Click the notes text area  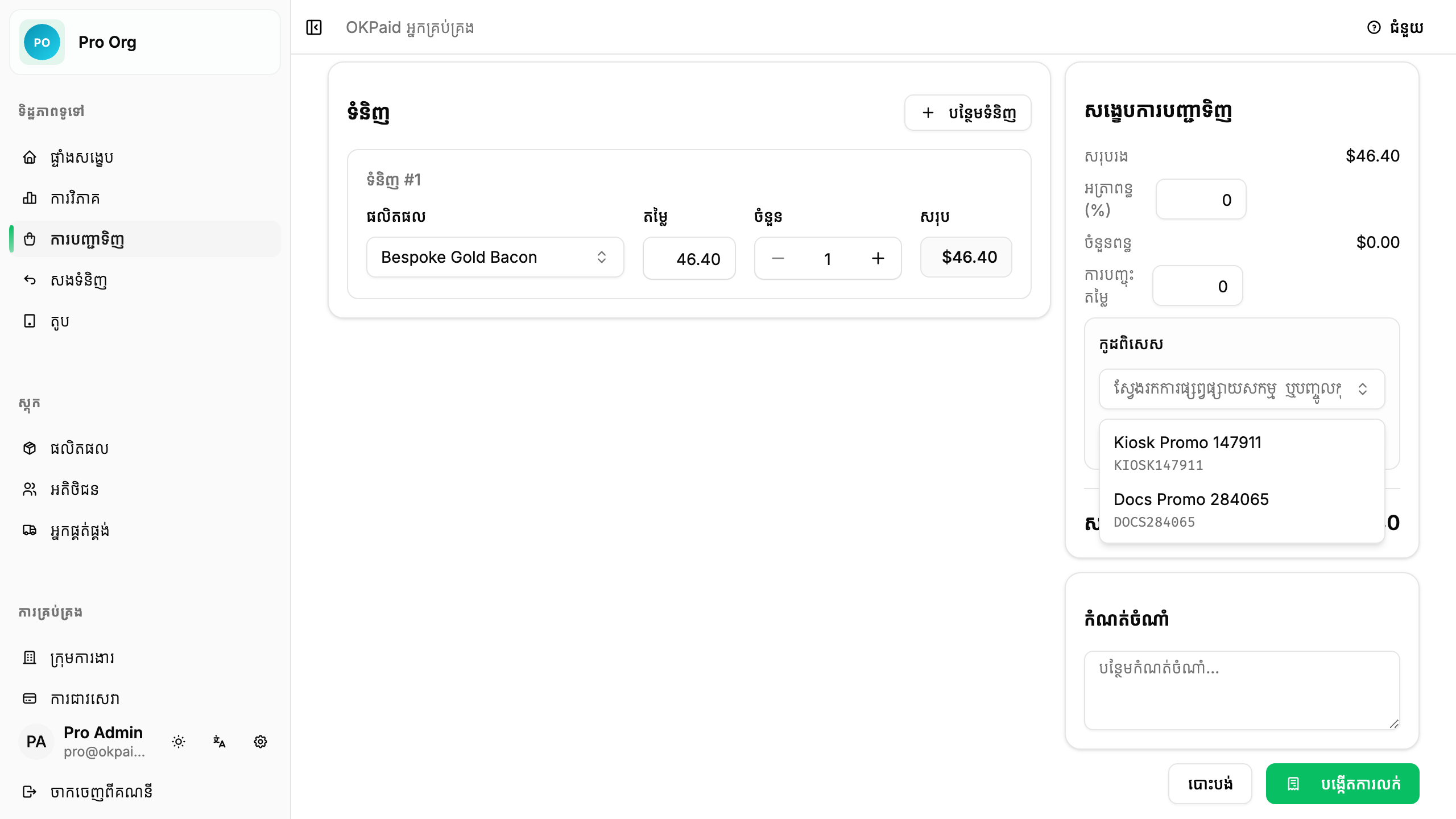coord(1242,690)
